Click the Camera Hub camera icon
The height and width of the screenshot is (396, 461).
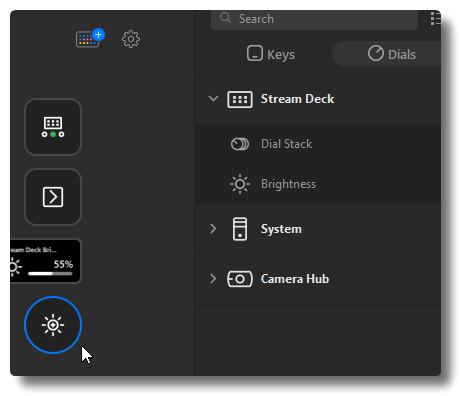point(240,279)
